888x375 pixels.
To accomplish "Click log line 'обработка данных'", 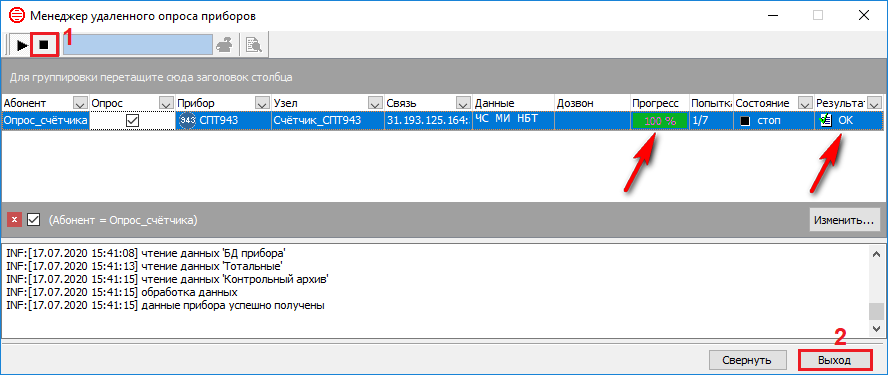I will 121,292.
